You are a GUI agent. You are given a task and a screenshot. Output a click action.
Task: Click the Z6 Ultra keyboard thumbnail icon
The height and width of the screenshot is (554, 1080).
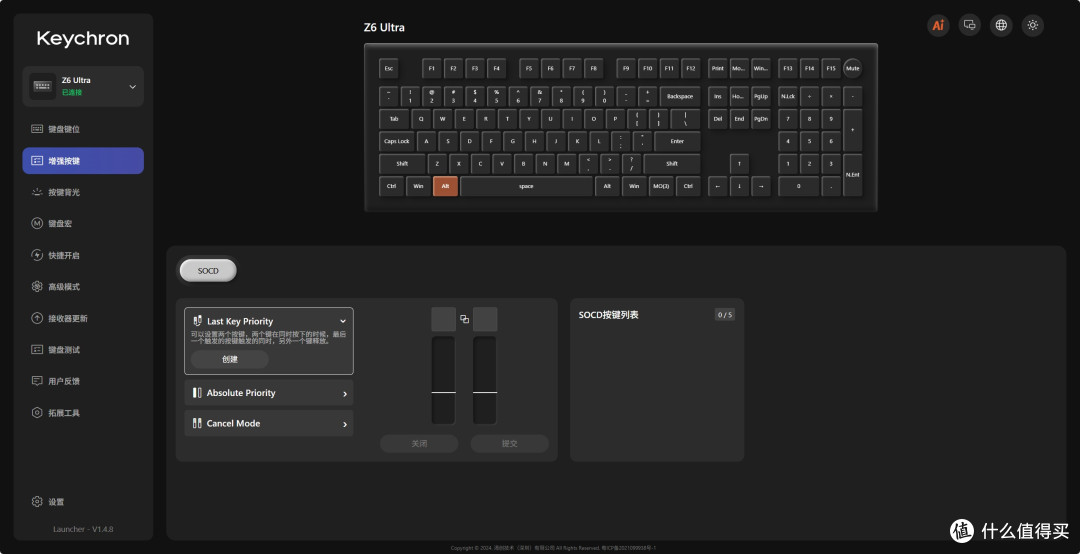[43, 86]
